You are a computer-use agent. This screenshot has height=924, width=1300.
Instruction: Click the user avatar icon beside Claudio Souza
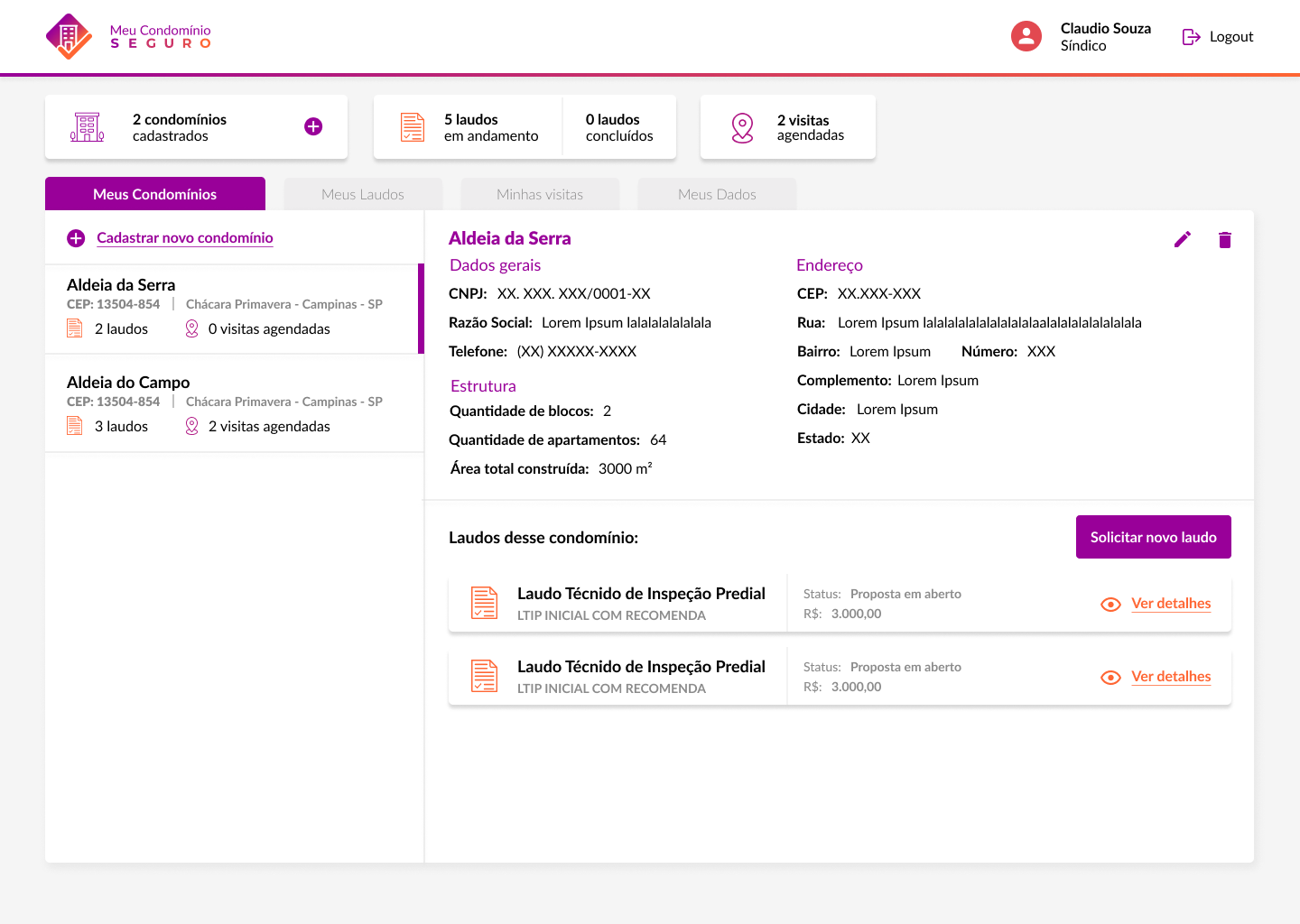[x=1026, y=36]
